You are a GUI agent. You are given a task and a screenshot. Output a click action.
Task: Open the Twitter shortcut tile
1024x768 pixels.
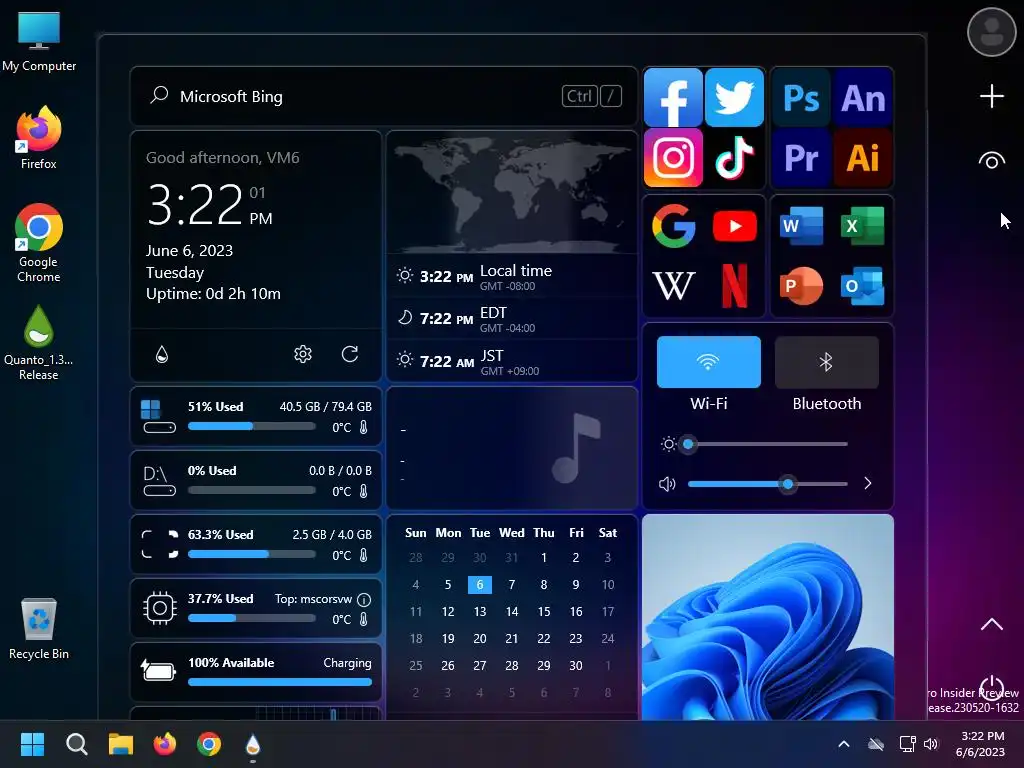coord(735,97)
